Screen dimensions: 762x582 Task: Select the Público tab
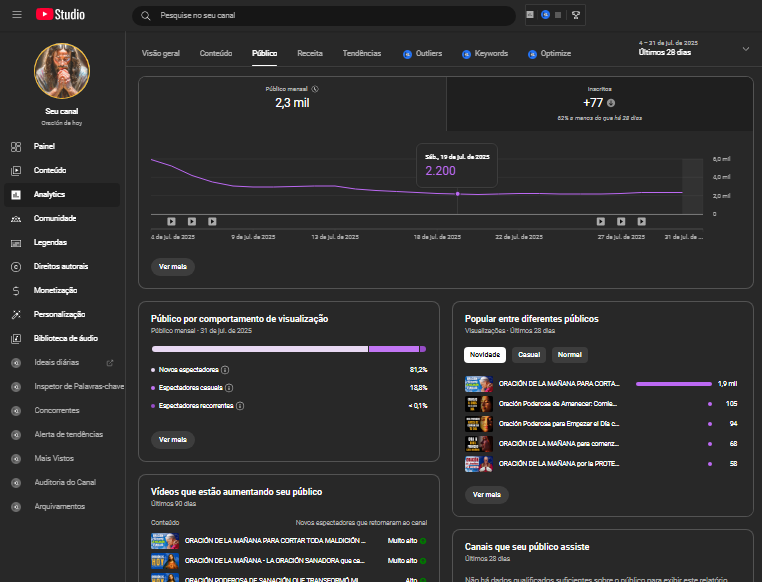(264, 53)
